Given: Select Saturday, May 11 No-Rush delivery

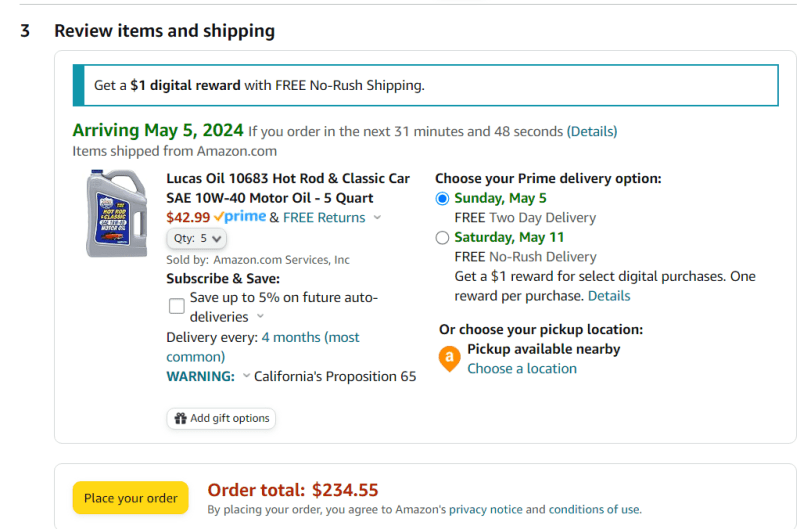Looking at the screenshot, I should click(443, 238).
